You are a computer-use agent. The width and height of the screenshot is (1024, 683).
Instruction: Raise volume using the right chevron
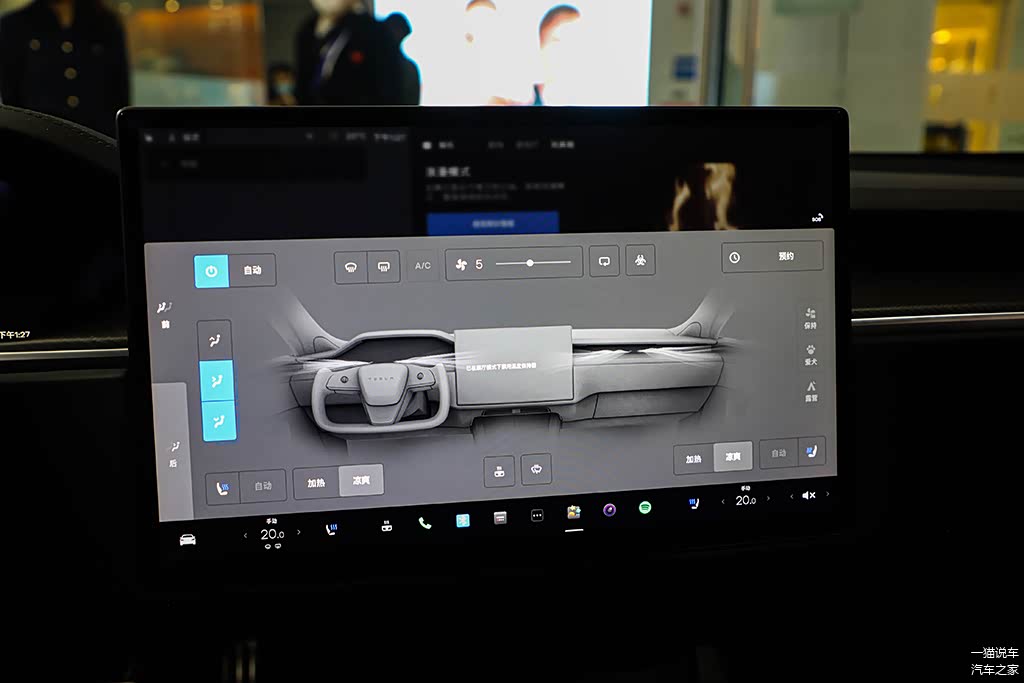(x=827, y=494)
